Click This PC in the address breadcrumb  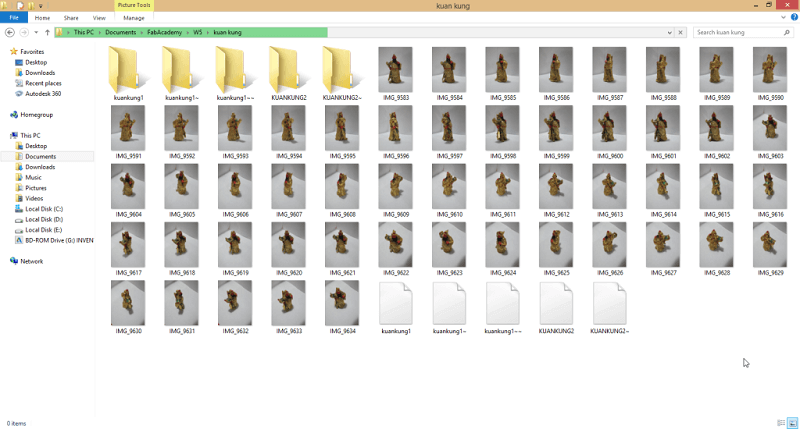[x=84, y=32]
